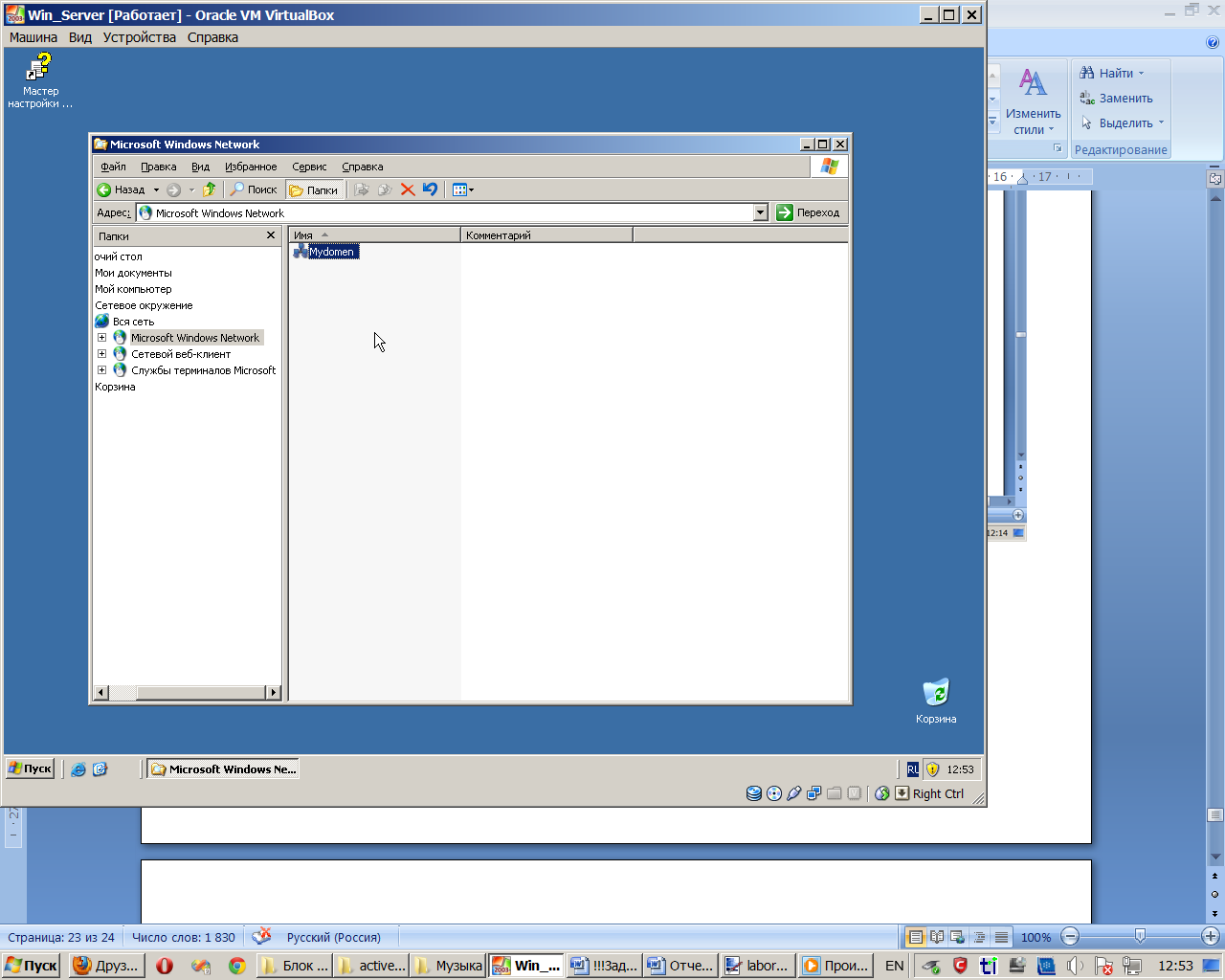Click the Назад back arrow in Explorer
This screenshot has height=980, width=1225.
pyautogui.click(x=122, y=189)
